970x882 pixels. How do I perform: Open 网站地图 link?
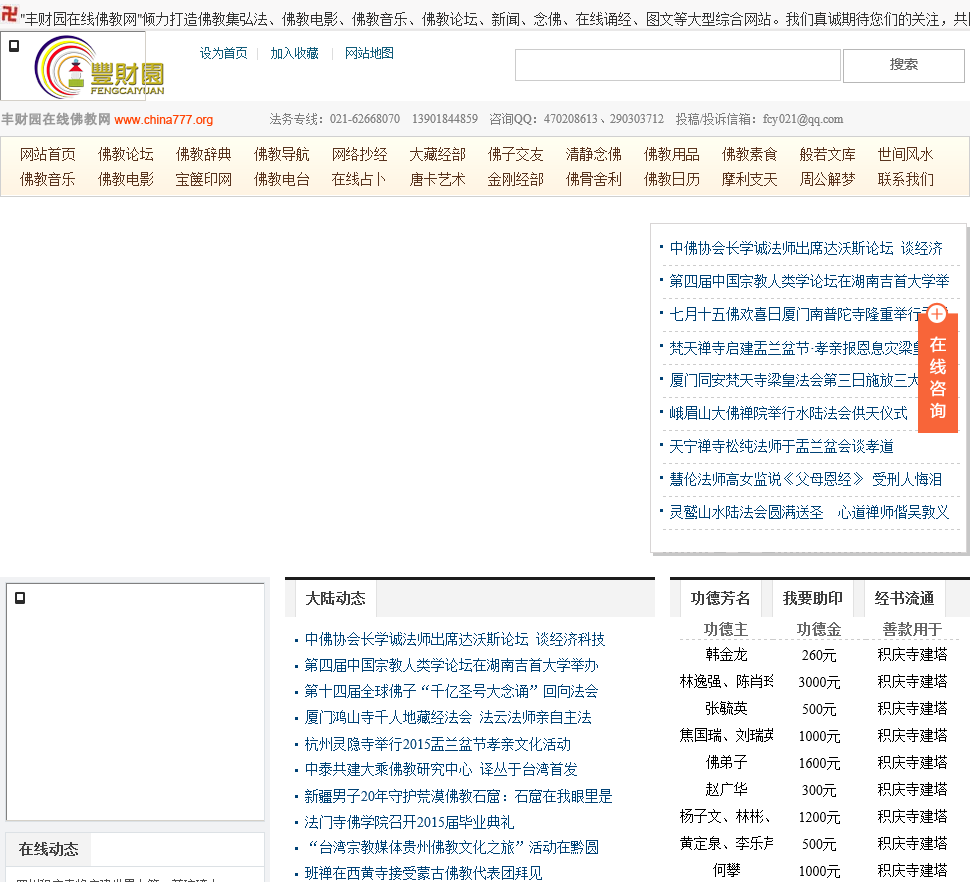pos(369,53)
